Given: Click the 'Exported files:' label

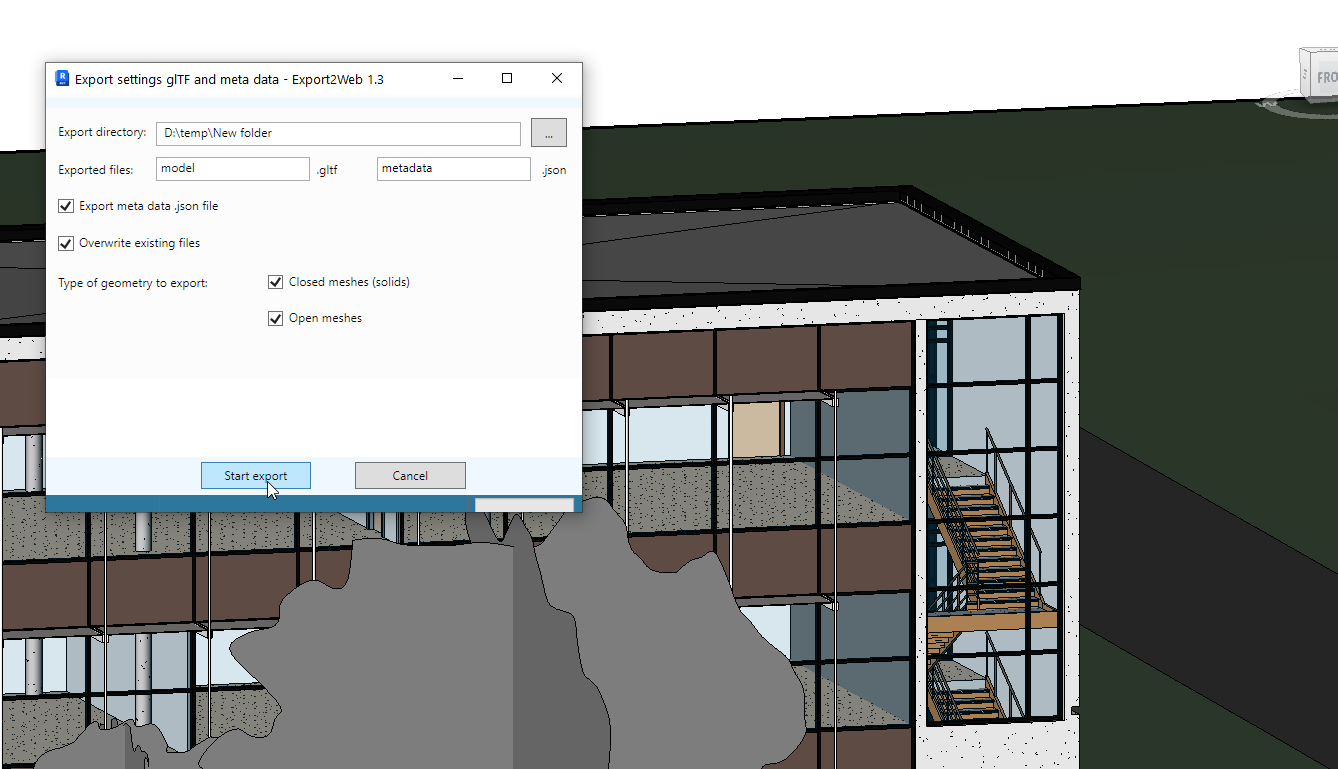Looking at the screenshot, I should [96, 170].
